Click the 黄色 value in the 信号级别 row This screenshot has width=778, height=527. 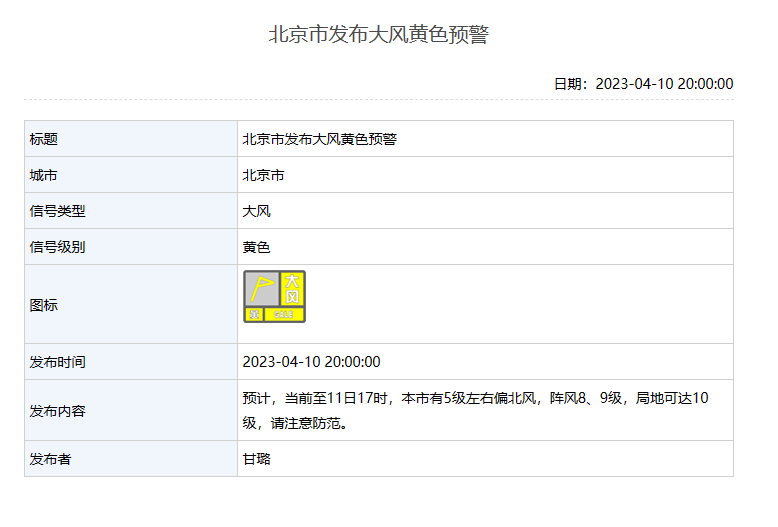tap(256, 247)
